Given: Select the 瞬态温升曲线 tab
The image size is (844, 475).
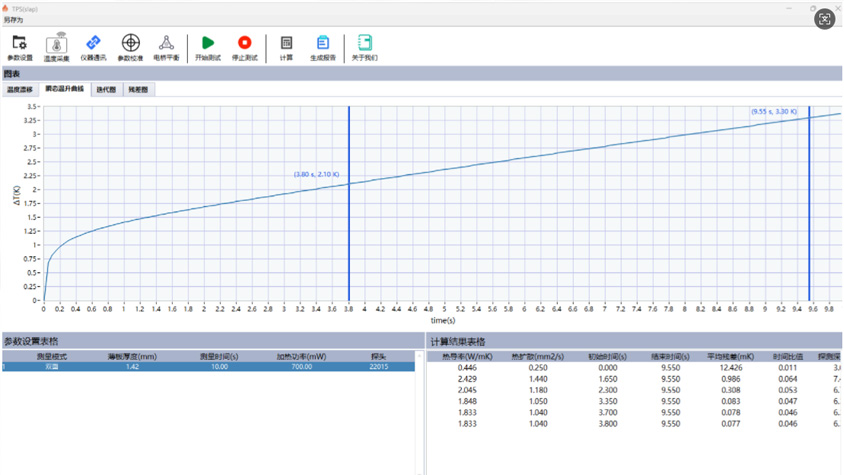Looking at the screenshot, I should 65,89.
